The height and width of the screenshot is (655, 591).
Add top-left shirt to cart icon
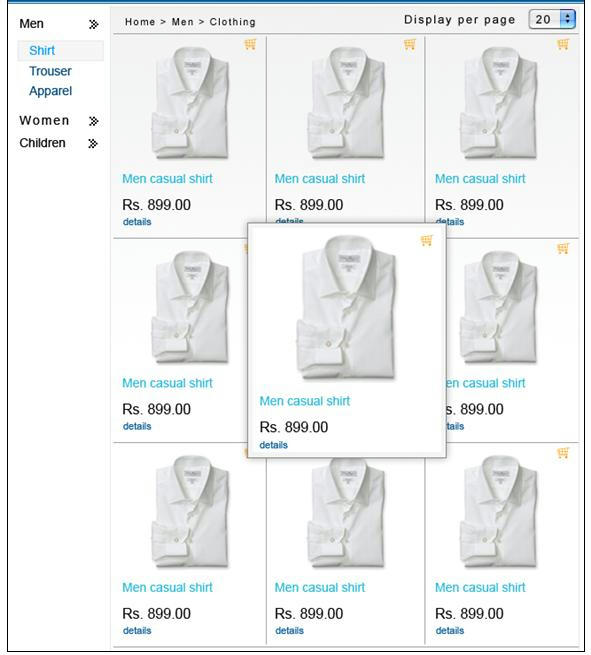[x=250, y=44]
